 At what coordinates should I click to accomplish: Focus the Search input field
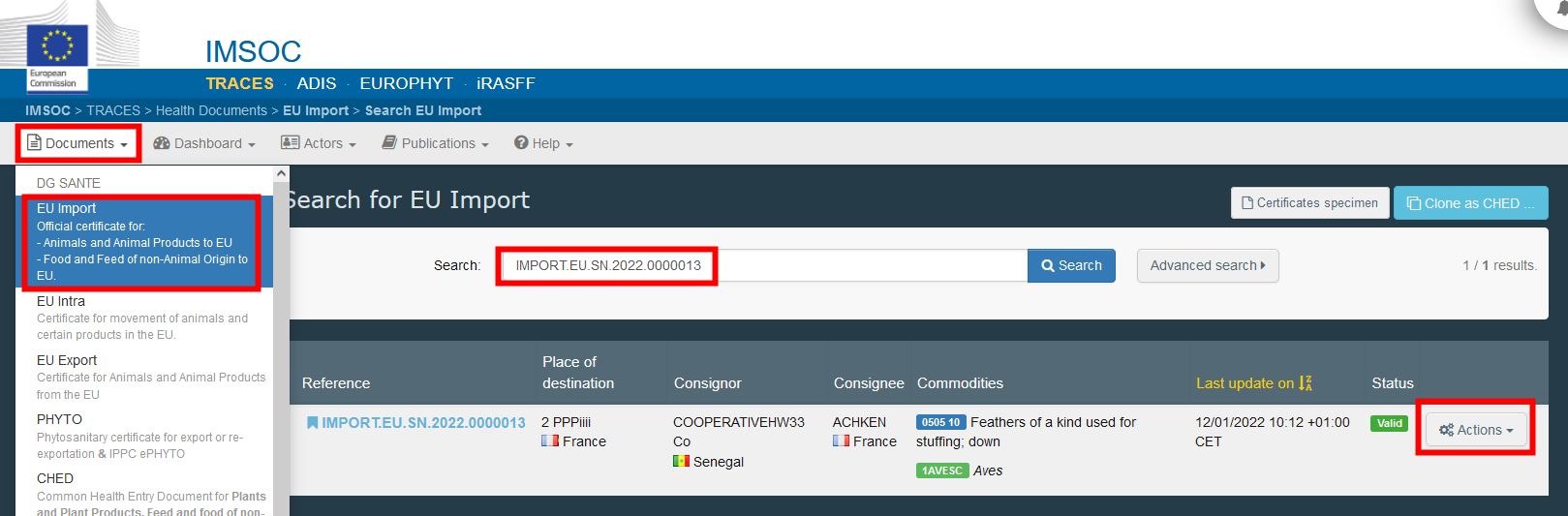(764, 265)
